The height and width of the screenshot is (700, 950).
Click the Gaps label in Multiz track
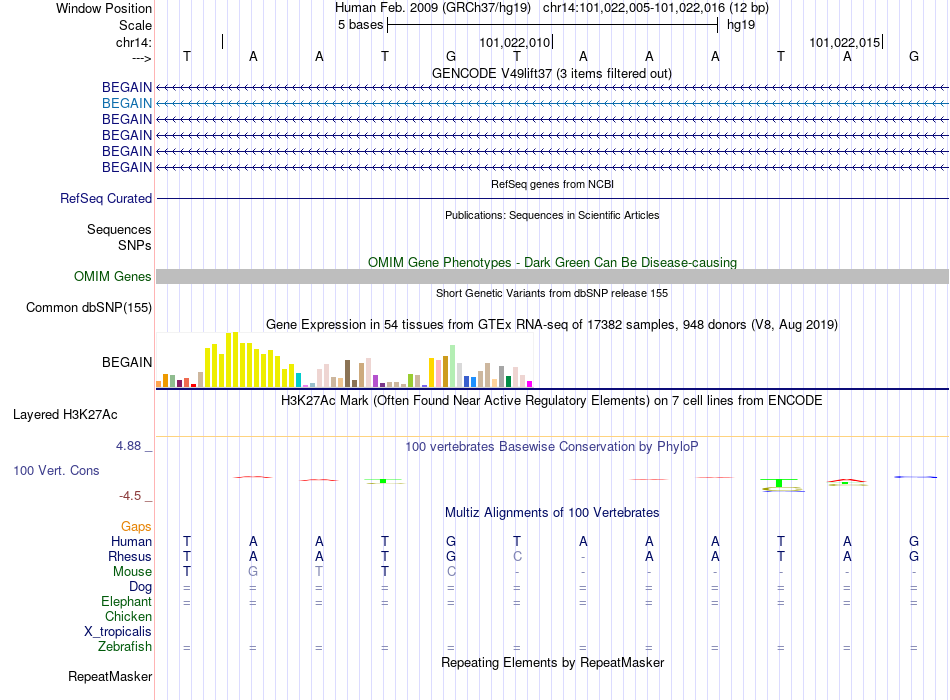(136, 526)
